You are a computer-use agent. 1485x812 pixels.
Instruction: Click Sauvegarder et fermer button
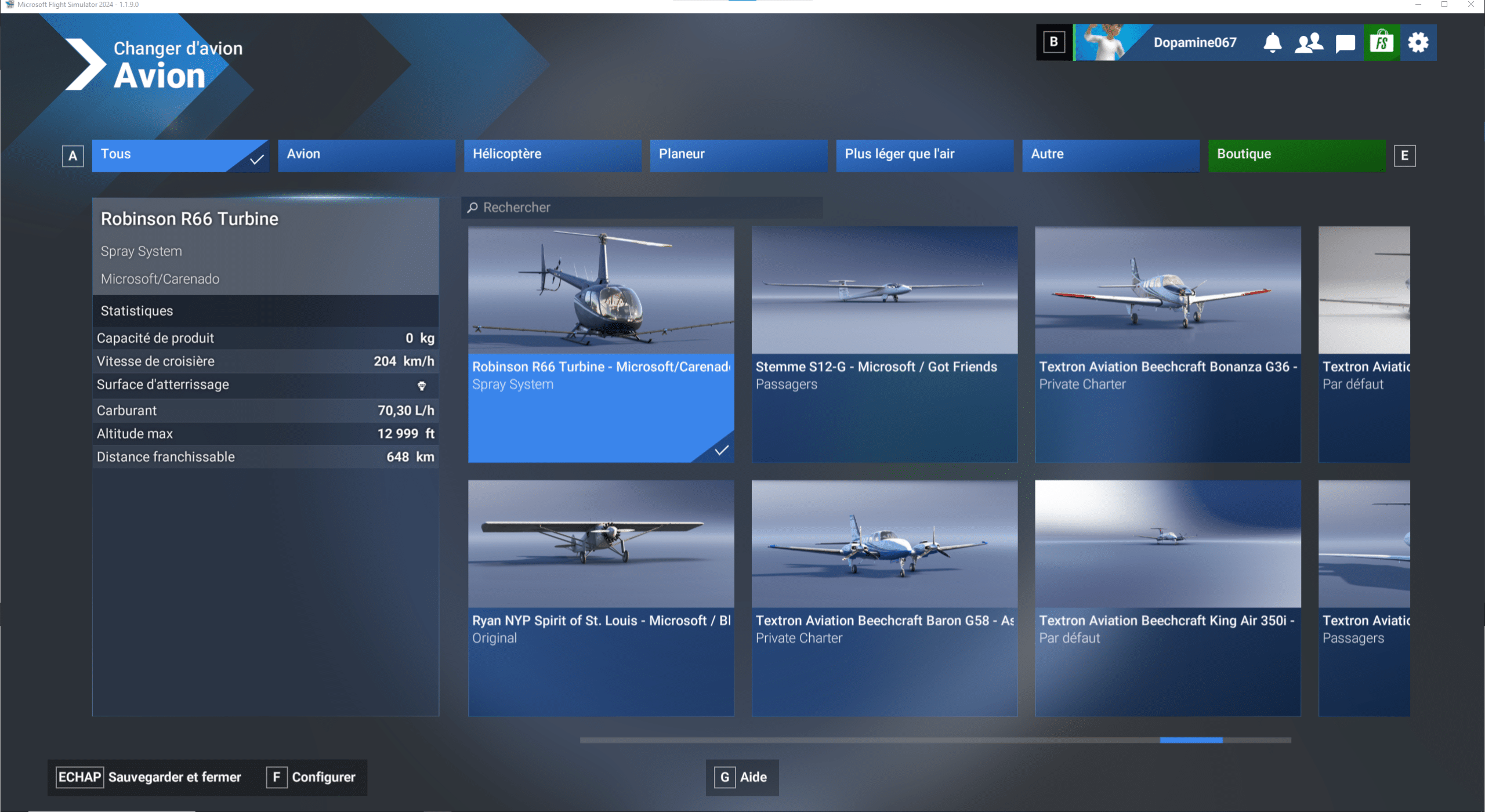click(x=148, y=777)
